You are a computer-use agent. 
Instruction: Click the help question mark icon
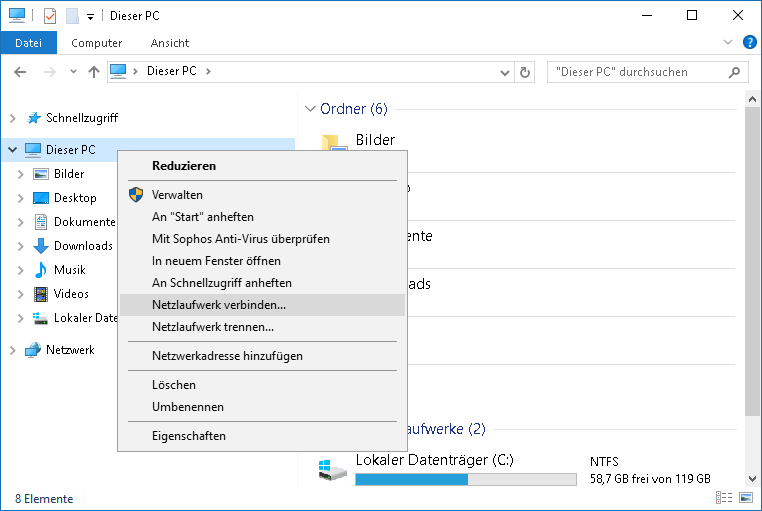pos(749,43)
